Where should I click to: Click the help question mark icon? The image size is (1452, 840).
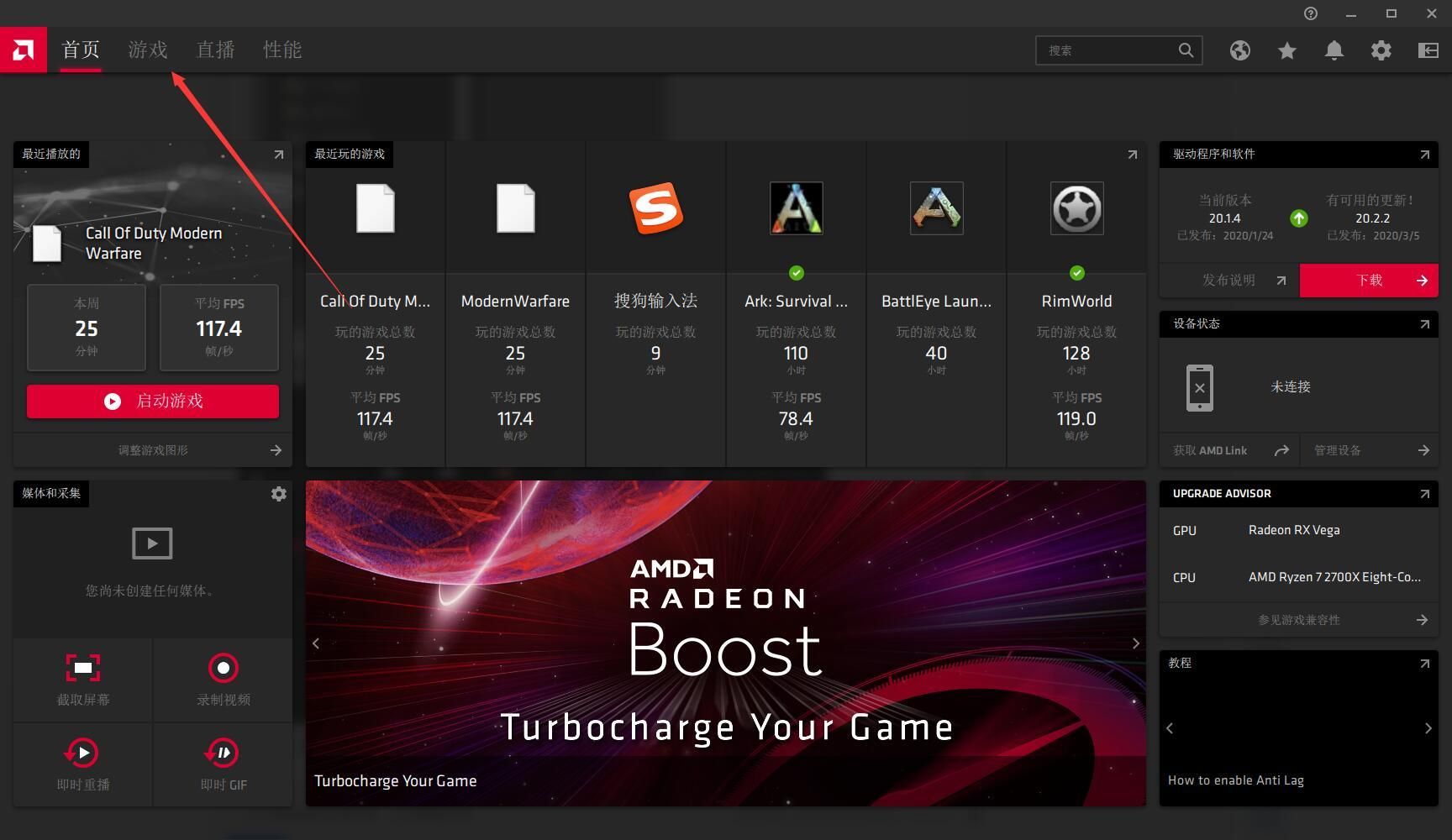[x=1311, y=13]
